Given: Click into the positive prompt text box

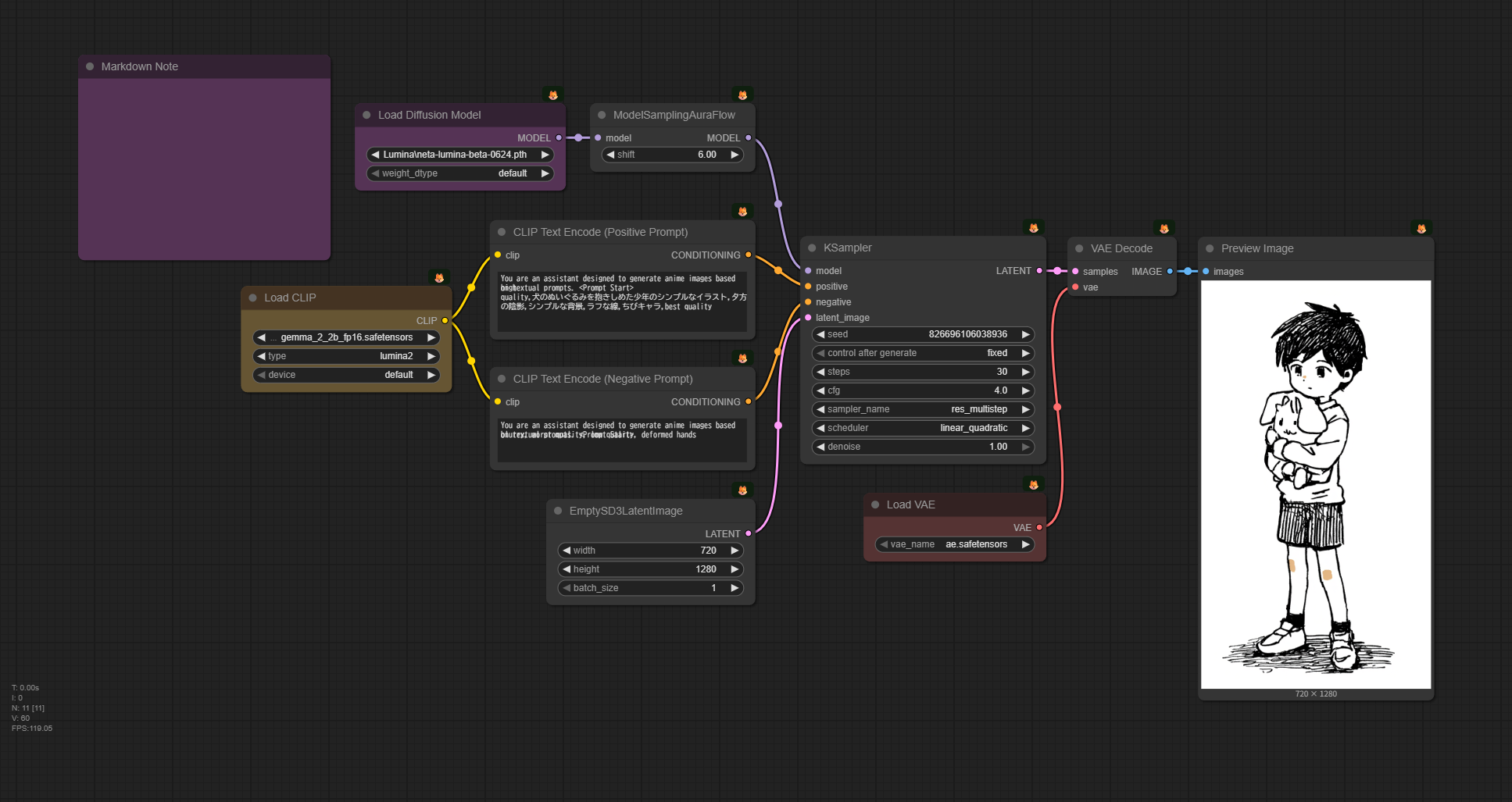Looking at the screenshot, I should (x=622, y=301).
